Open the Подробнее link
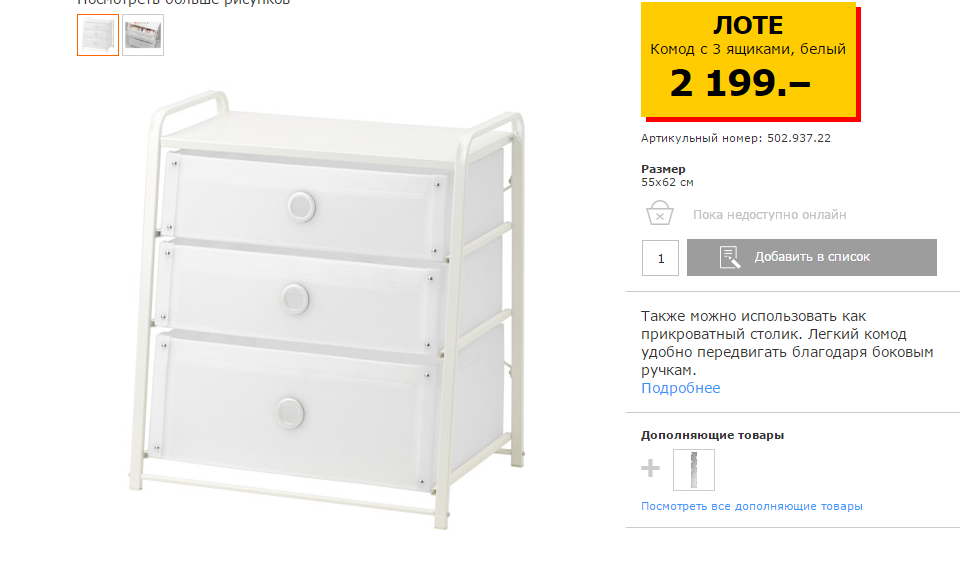 (x=680, y=388)
